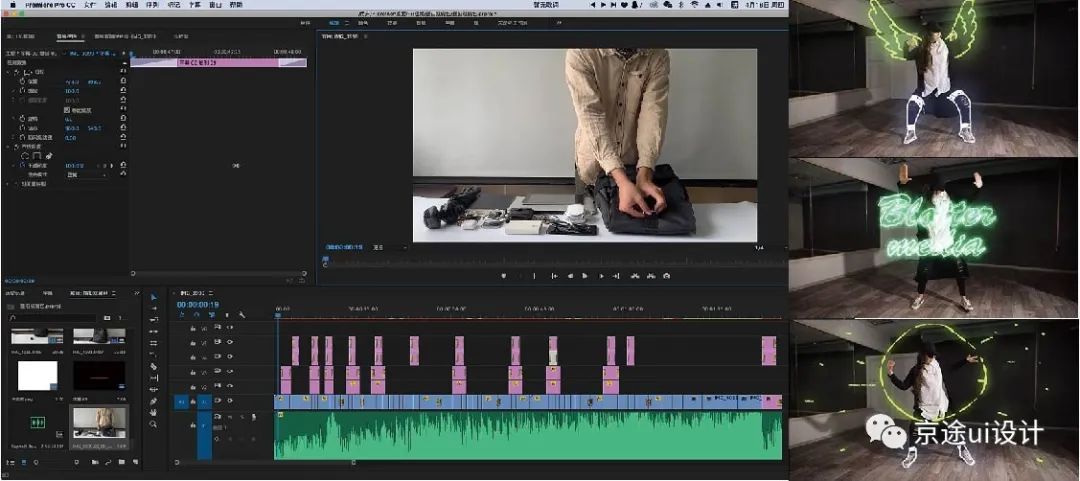This screenshot has height=481, width=1080.
Task: Click Mark In in program monitor
Action: 520,276
